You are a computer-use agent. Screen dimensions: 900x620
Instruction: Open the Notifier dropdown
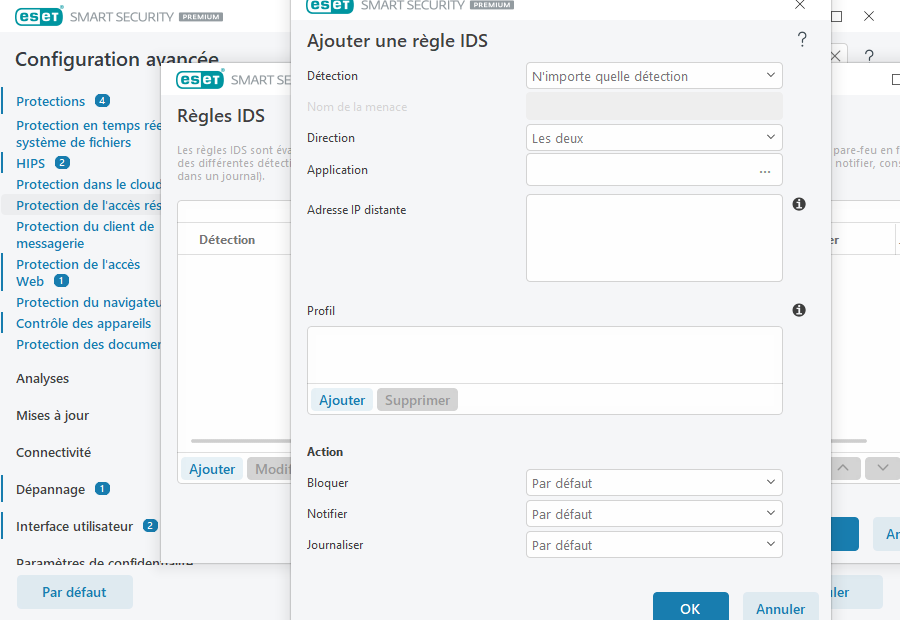(654, 513)
